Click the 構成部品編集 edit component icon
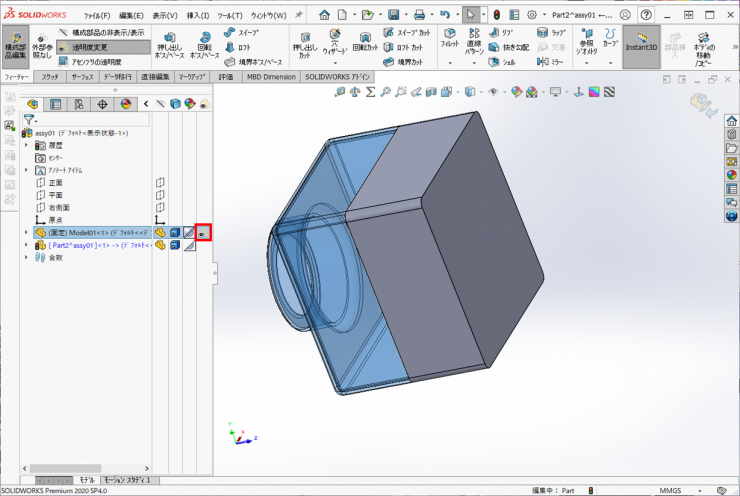Screen dimensions: 740x496 (14, 46)
